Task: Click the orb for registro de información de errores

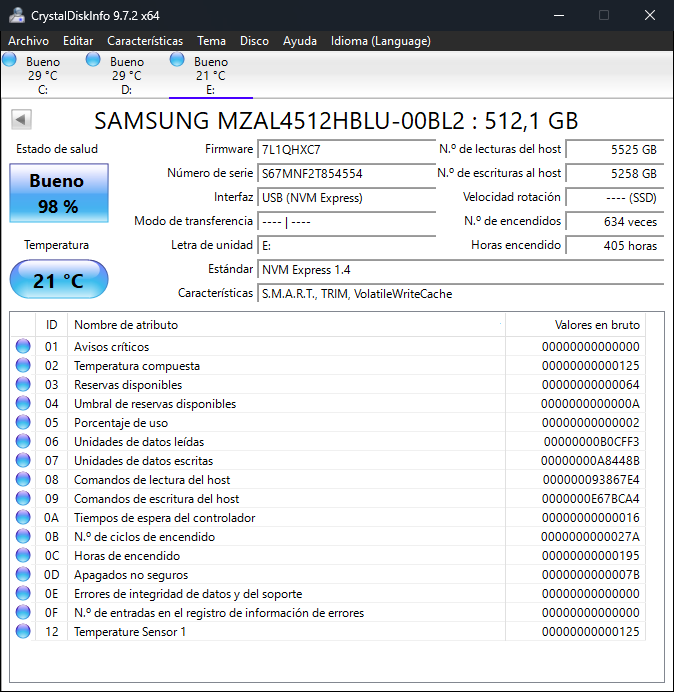Action: [23, 612]
